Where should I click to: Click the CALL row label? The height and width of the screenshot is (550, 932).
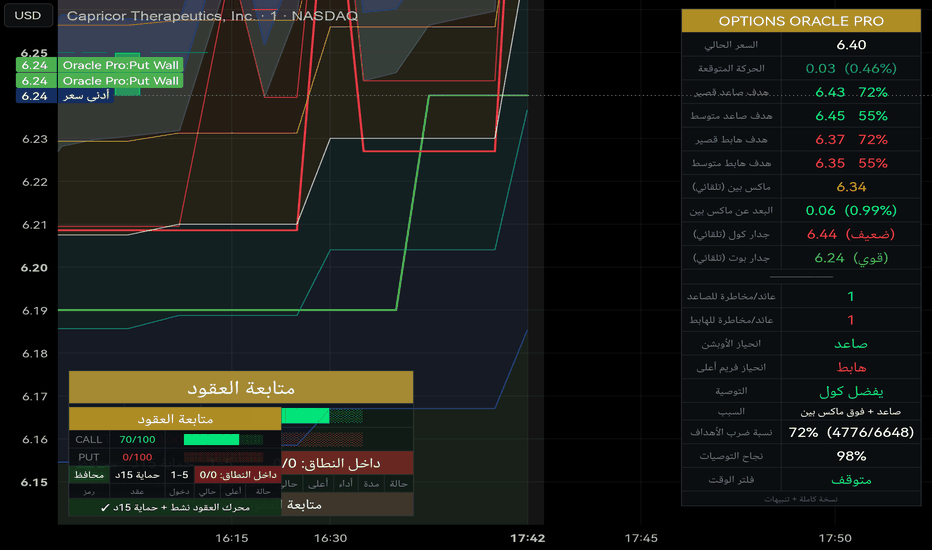(89, 439)
